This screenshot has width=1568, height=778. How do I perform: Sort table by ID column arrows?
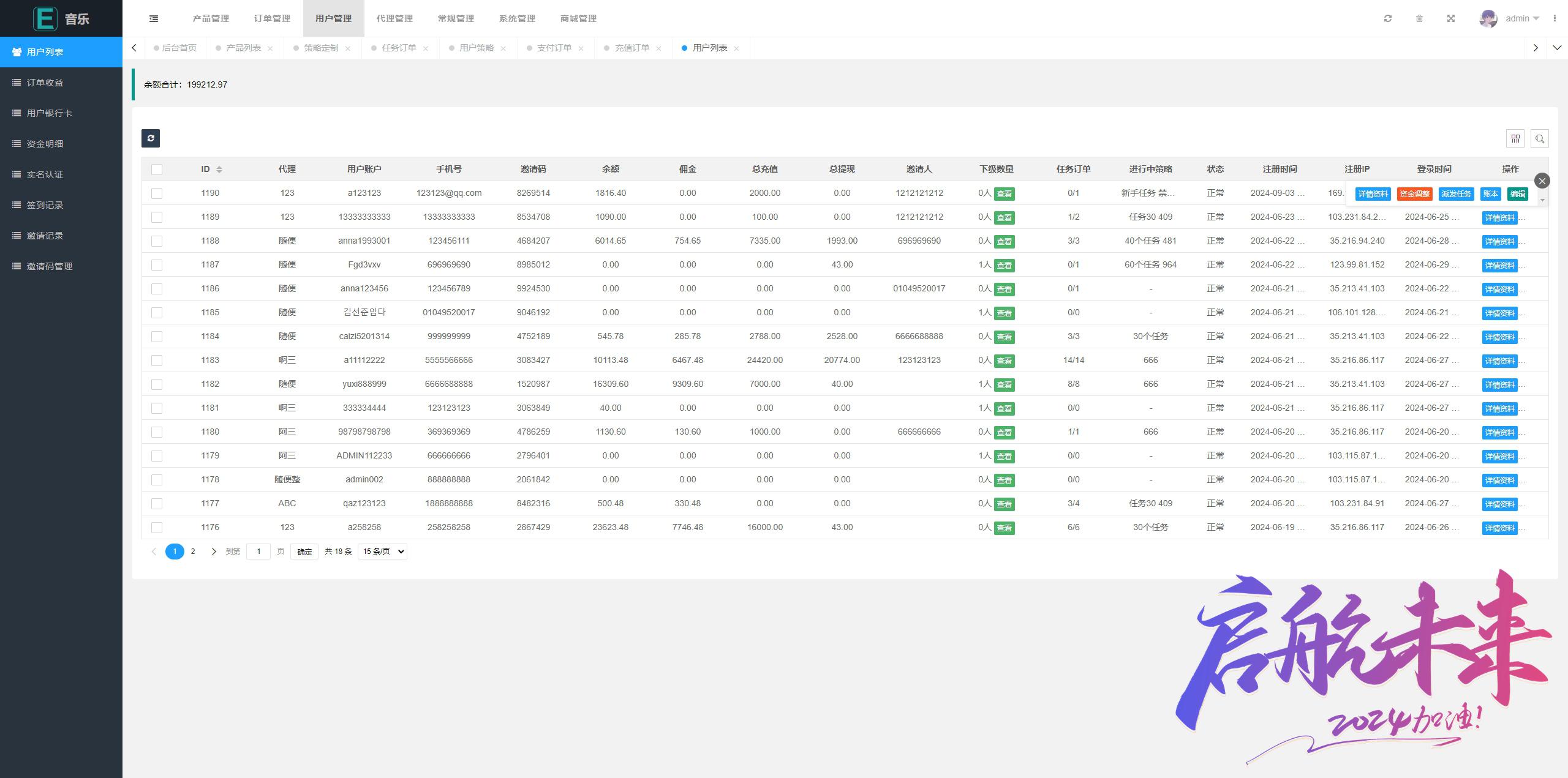[219, 170]
